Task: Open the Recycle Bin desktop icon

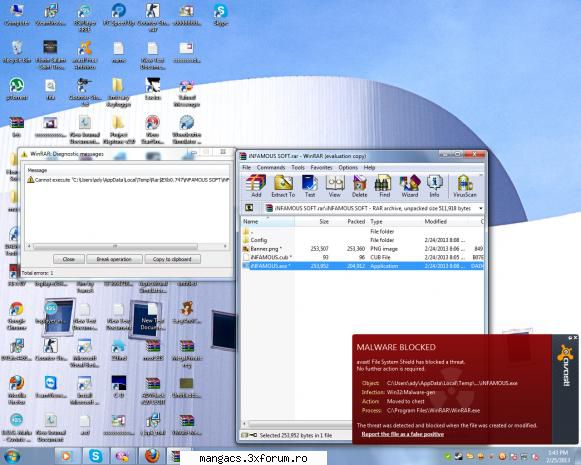Action: tap(16, 52)
